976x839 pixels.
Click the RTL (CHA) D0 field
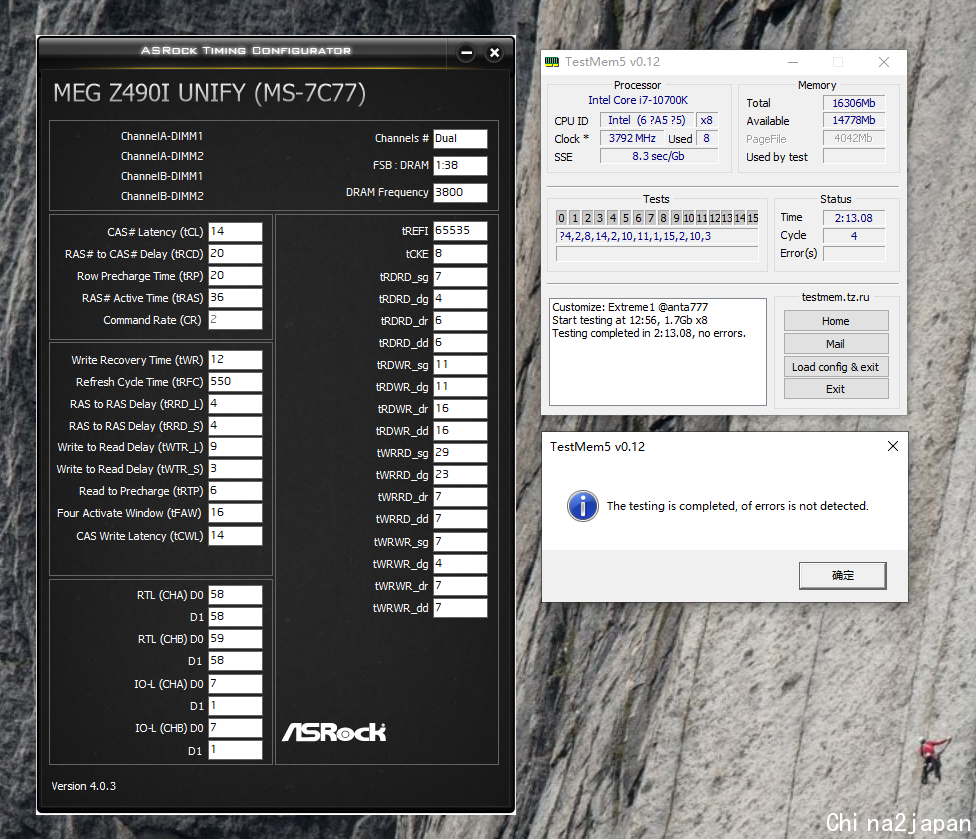tap(235, 595)
